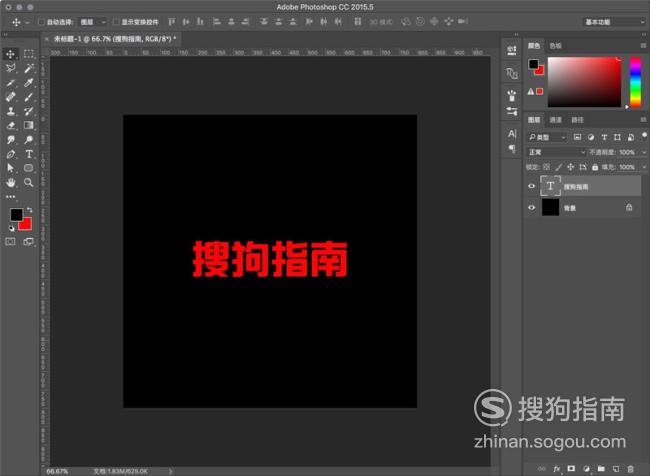Select the Pen tool
The height and width of the screenshot is (476, 650).
click(x=10, y=154)
